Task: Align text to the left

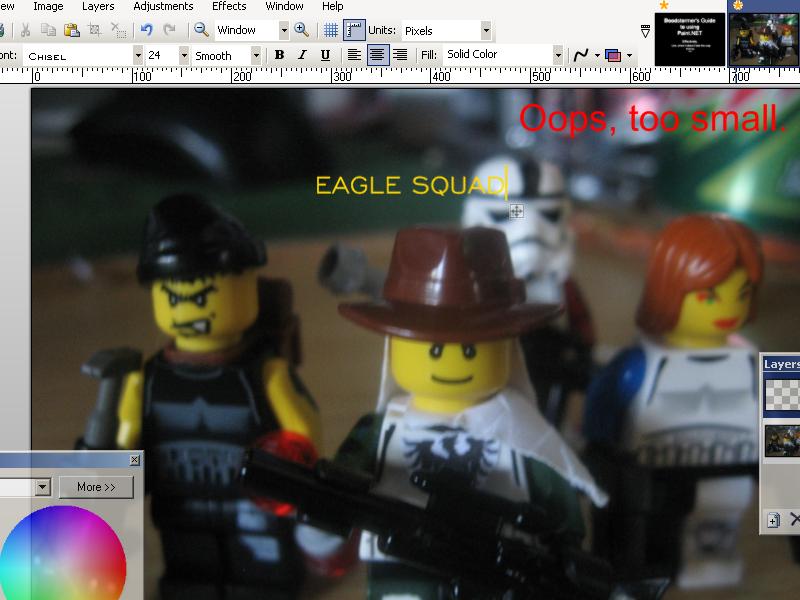Action: tap(354, 55)
